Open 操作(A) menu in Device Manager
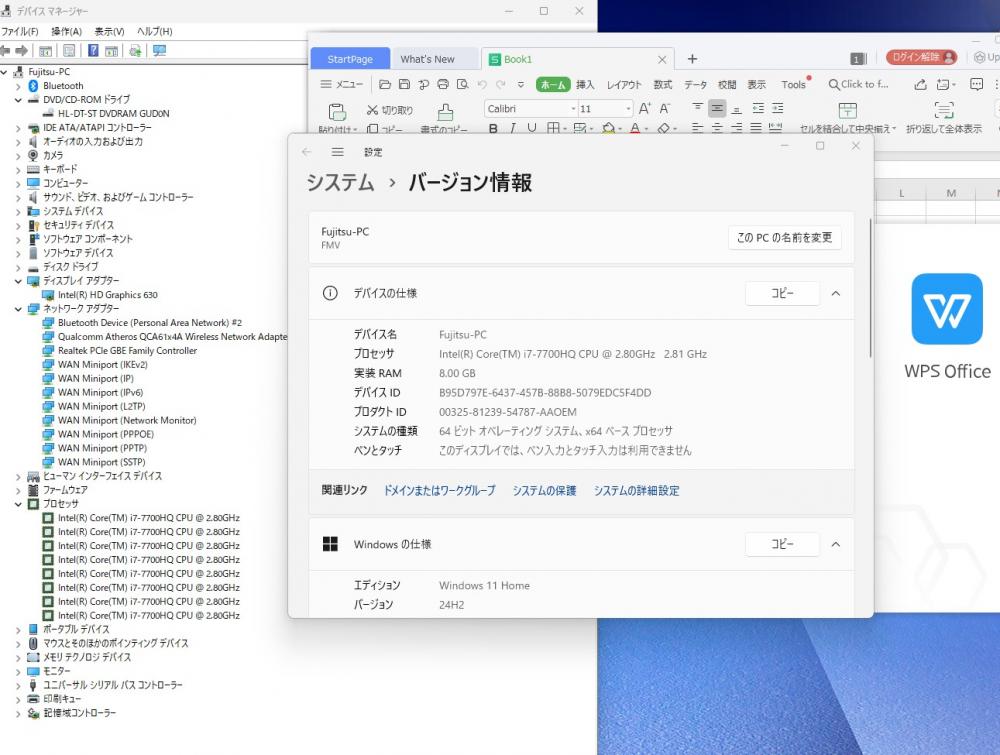This screenshot has height=755, width=1000. click(x=66, y=31)
